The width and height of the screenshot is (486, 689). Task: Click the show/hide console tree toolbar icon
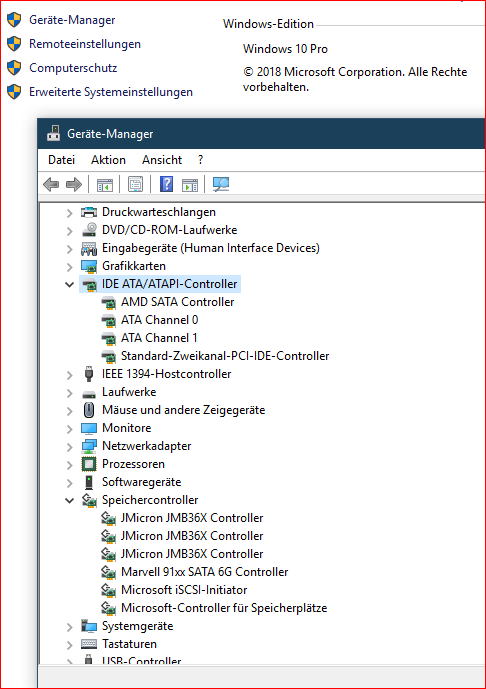(105, 185)
